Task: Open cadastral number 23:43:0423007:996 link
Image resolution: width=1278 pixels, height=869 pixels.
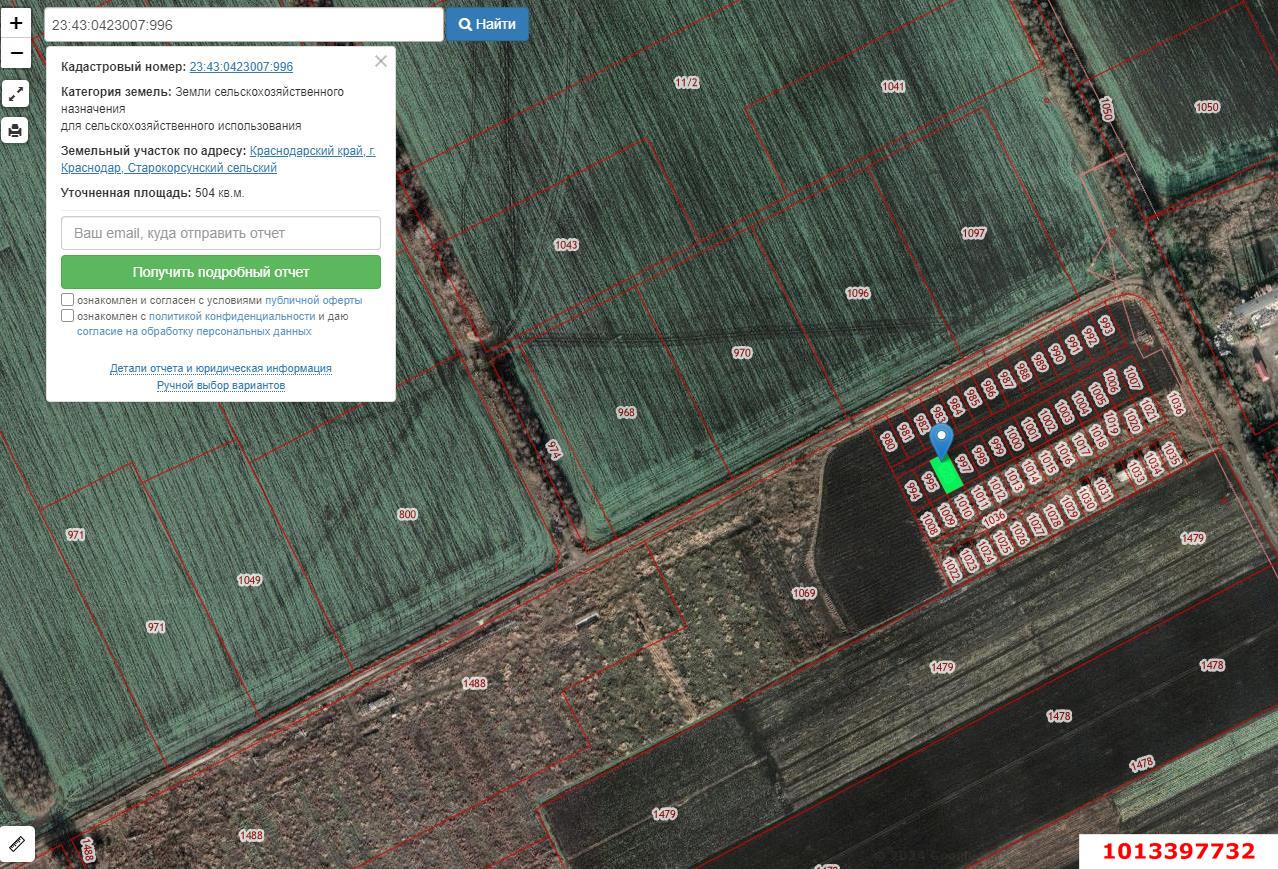Action: (241, 67)
